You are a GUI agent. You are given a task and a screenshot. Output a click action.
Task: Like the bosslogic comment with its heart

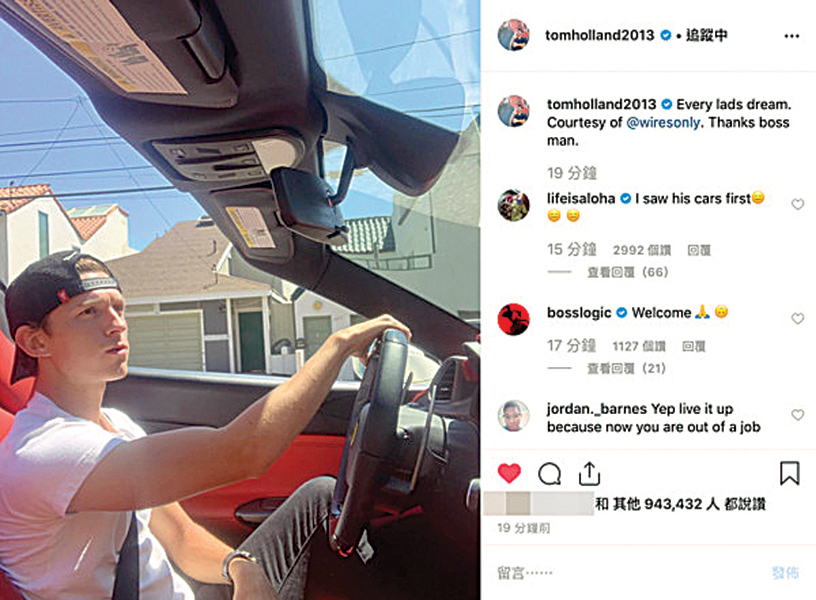point(797,318)
